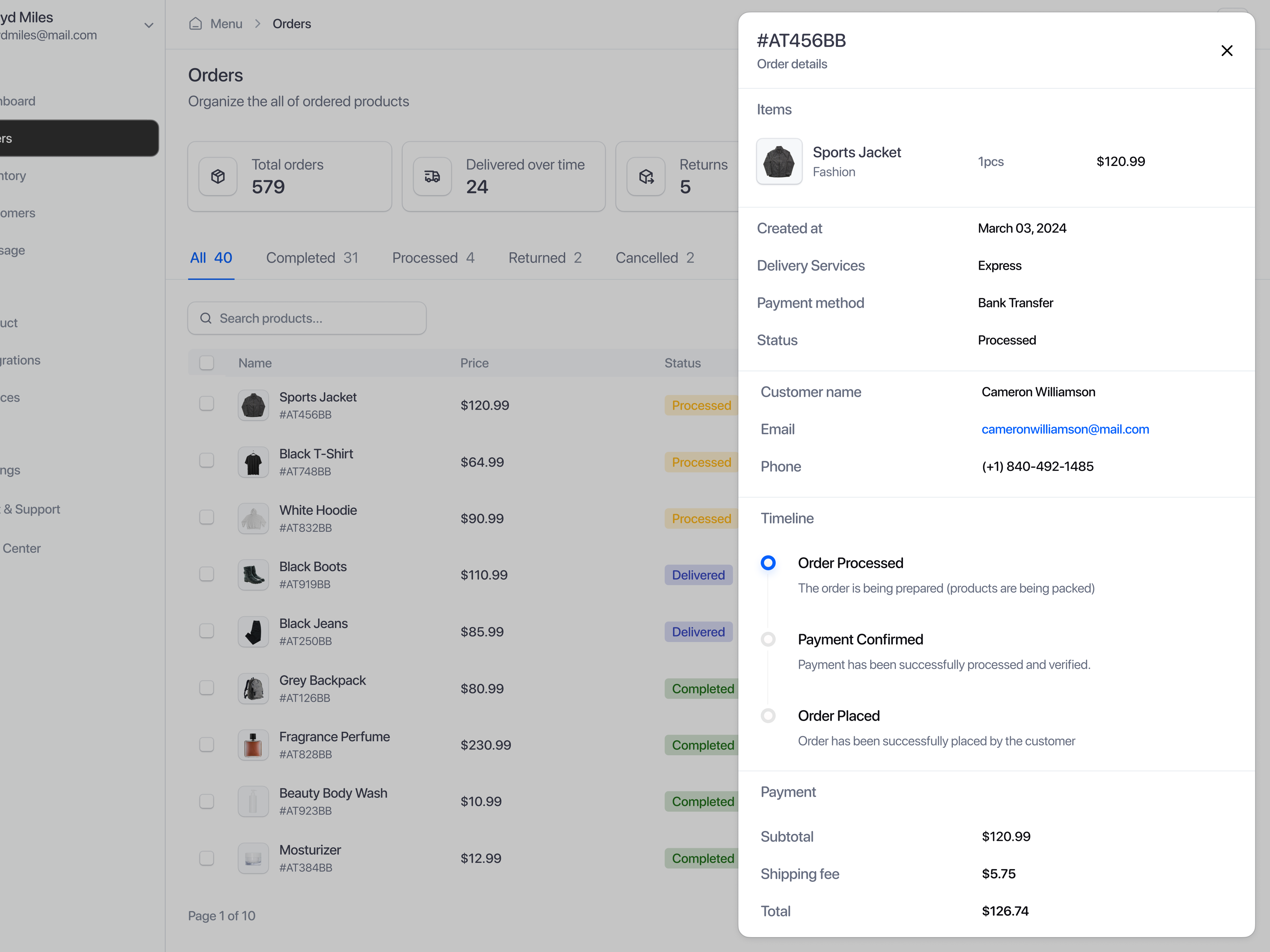Check the Mosturizer row checkbox
Viewport: 1270px width, 952px height.
pyautogui.click(x=207, y=858)
